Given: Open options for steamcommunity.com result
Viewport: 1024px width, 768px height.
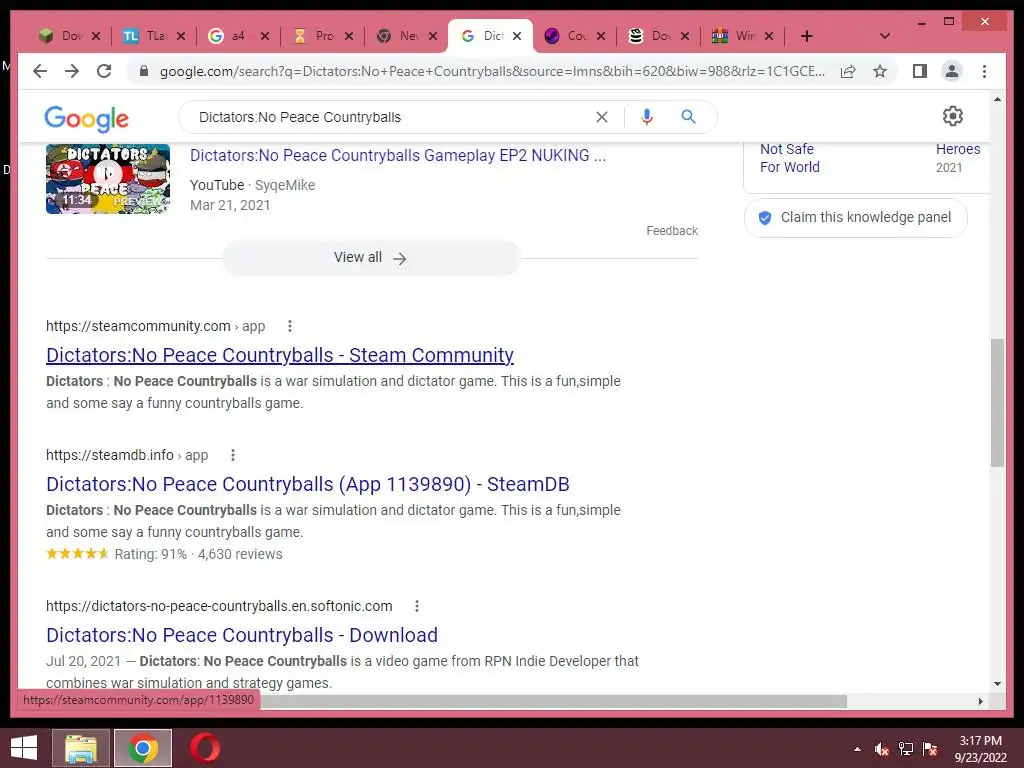Looking at the screenshot, I should tap(289, 326).
